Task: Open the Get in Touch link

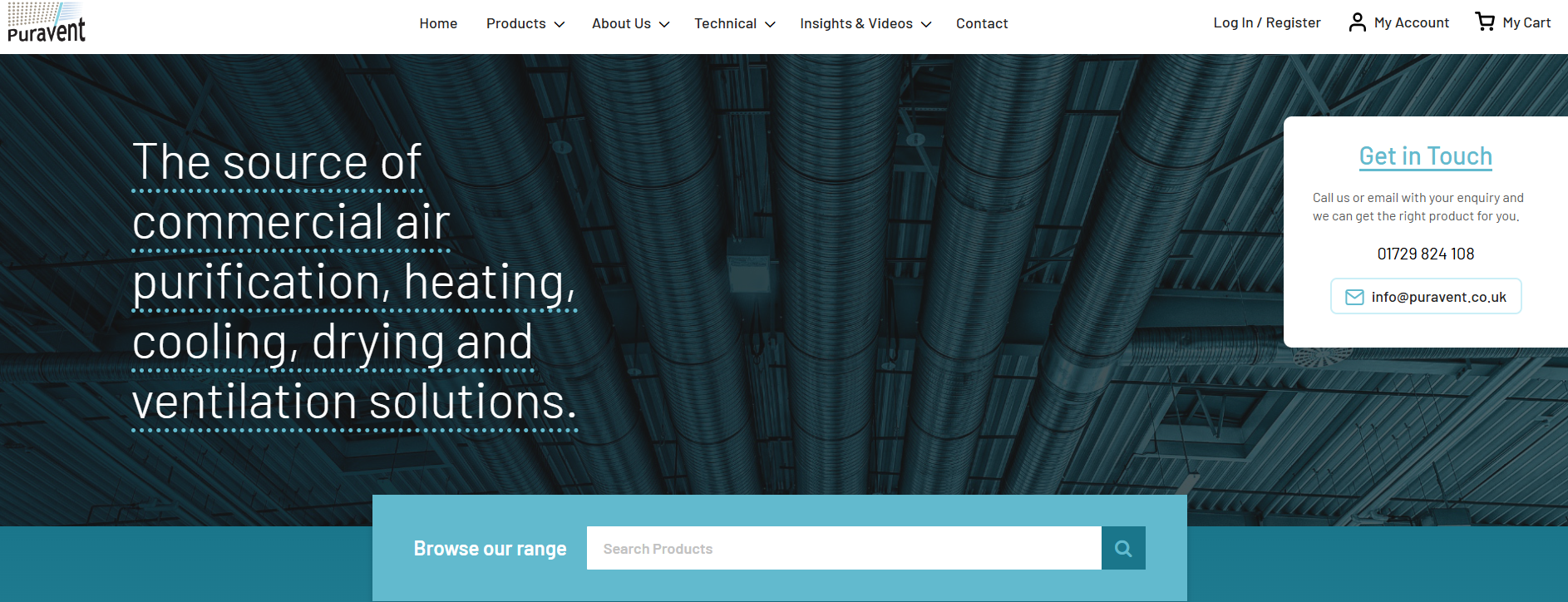Action: point(1425,155)
